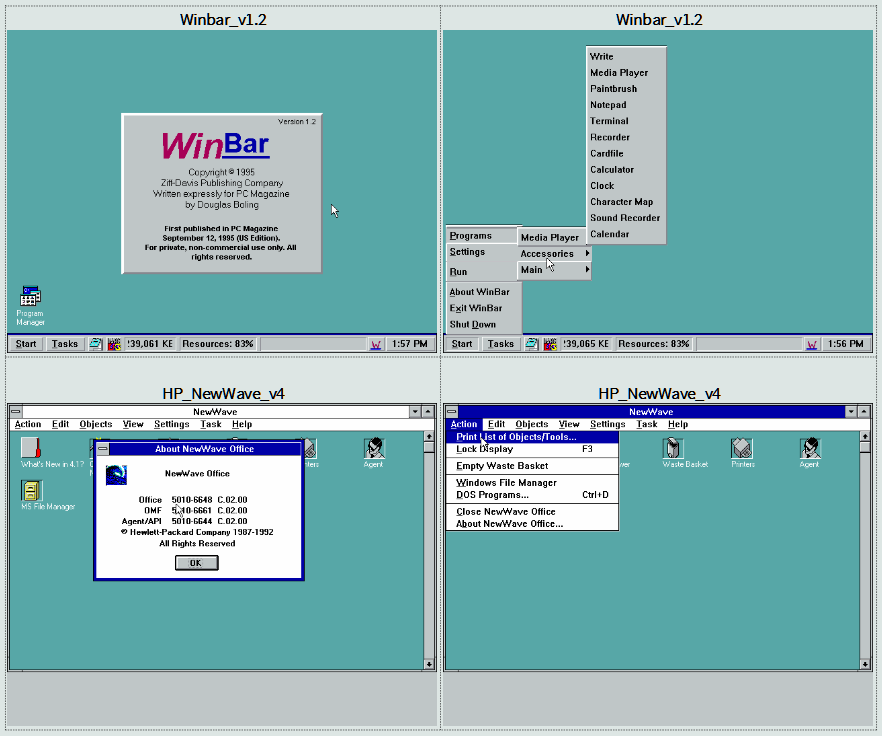Choose About WinBar in the Start menu
The height and width of the screenshot is (736, 882).
482,292
